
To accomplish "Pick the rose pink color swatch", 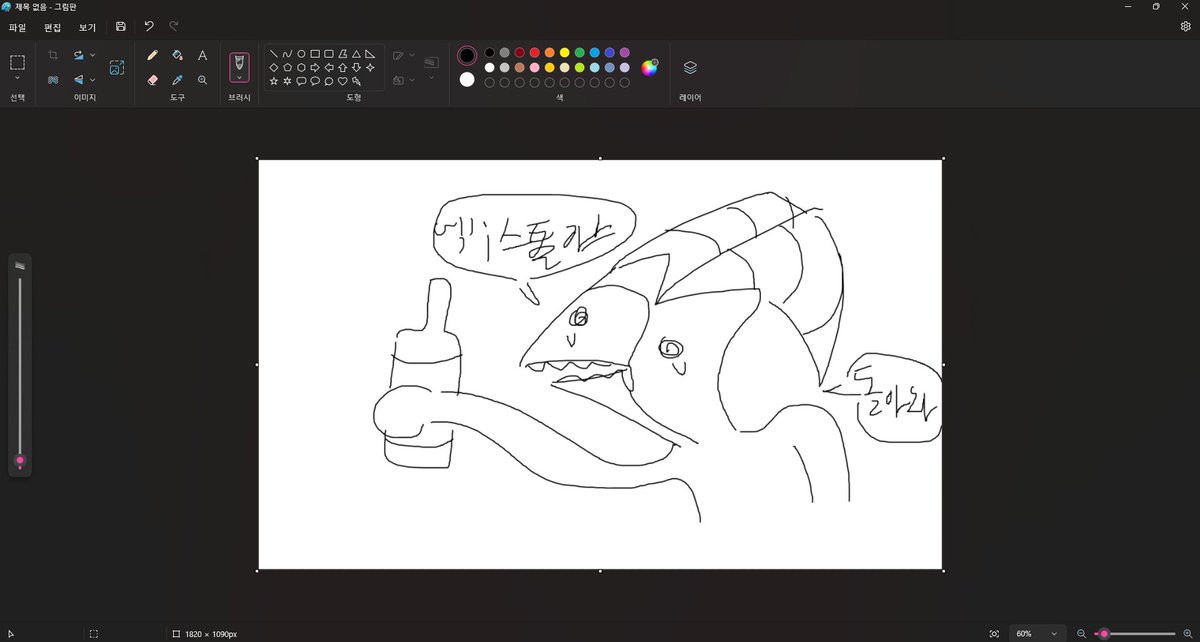I will (535, 67).
